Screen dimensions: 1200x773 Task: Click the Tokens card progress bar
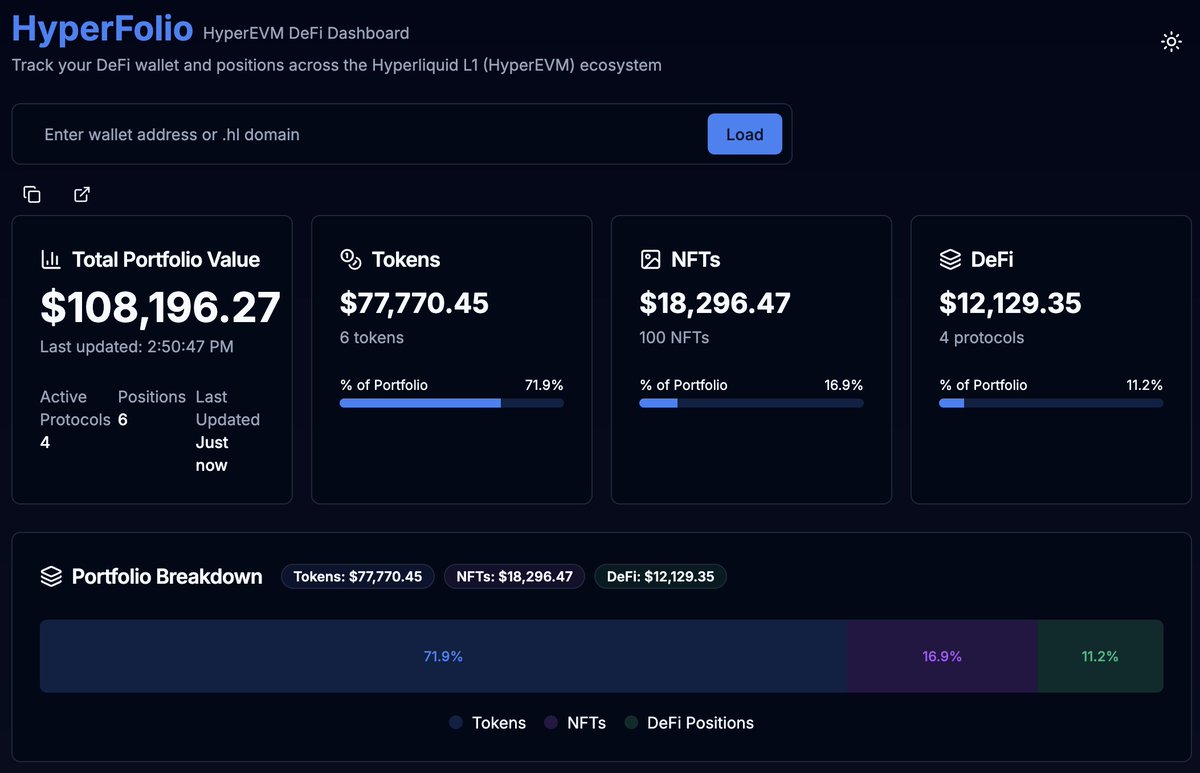(x=452, y=403)
